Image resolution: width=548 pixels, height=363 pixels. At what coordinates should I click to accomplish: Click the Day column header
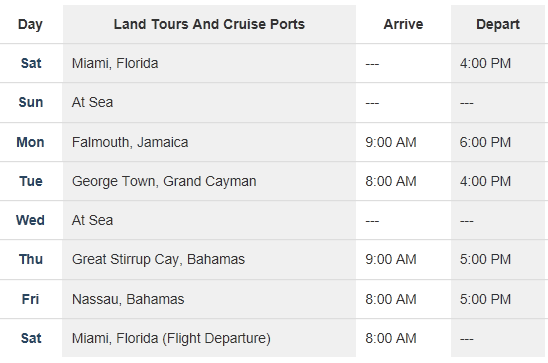30,24
